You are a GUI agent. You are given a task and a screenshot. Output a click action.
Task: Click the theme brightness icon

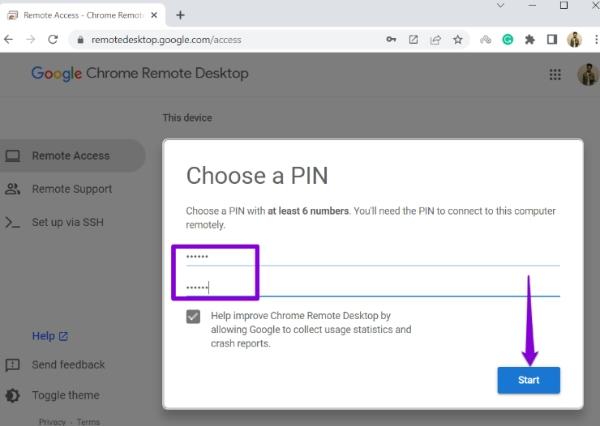pyautogui.click(x=13, y=395)
